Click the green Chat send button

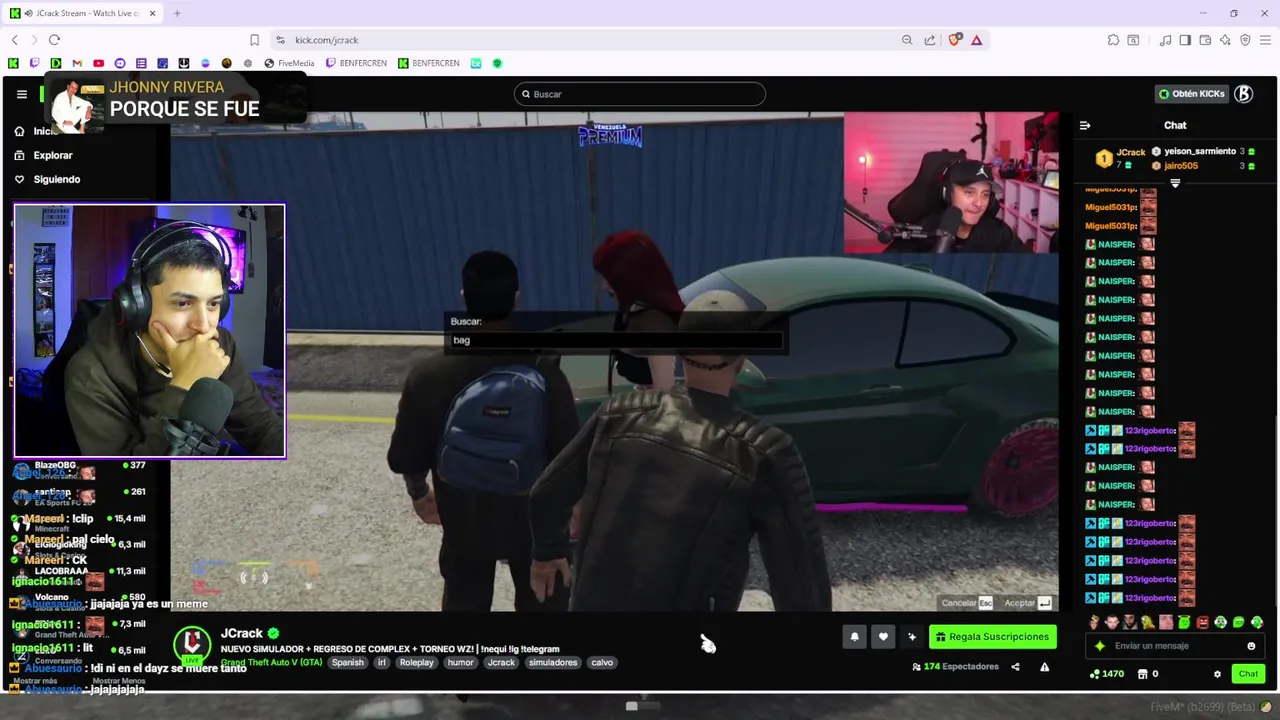(x=1248, y=674)
